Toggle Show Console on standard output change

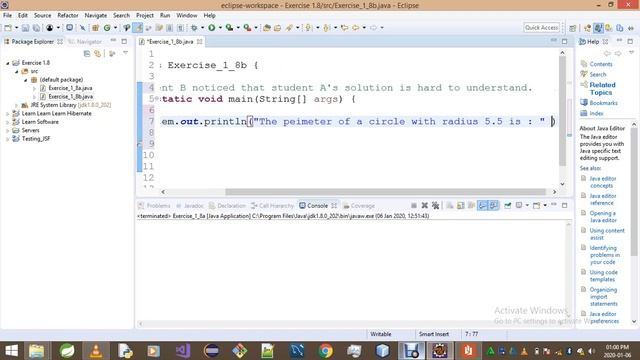(x=483, y=205)
